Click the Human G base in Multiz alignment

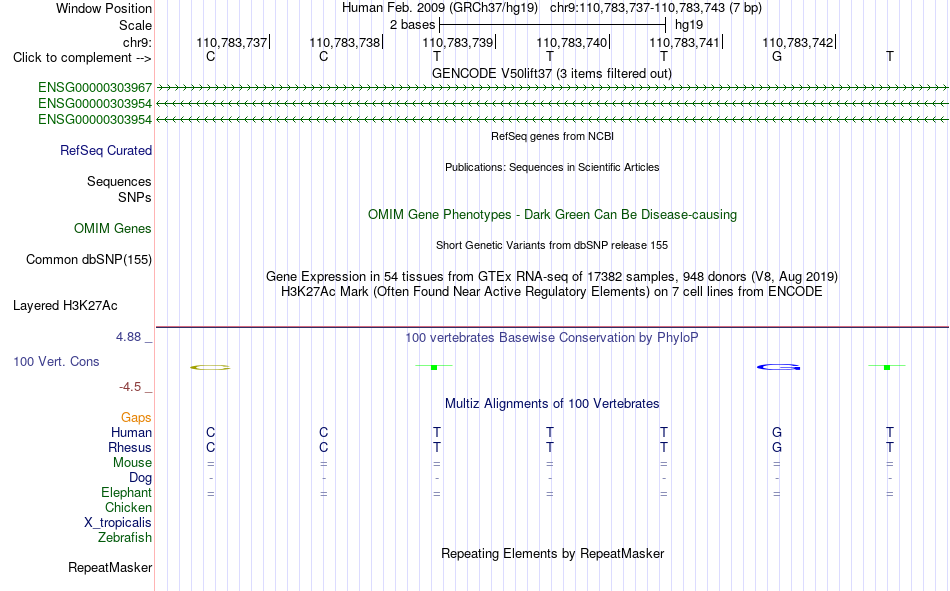pos(777,432)
